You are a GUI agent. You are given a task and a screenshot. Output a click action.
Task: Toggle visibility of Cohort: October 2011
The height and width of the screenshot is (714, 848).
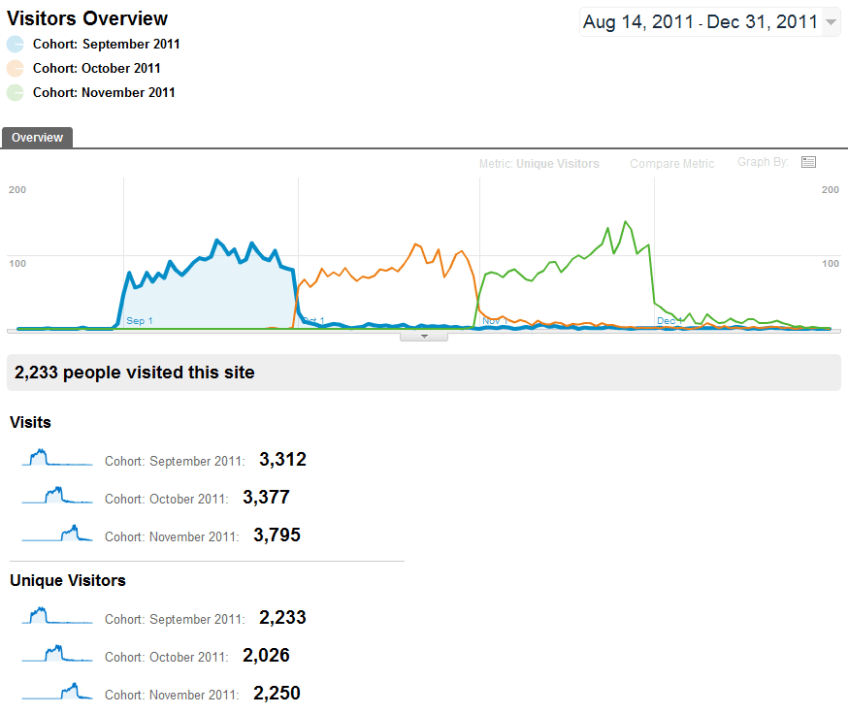(96, 68)
